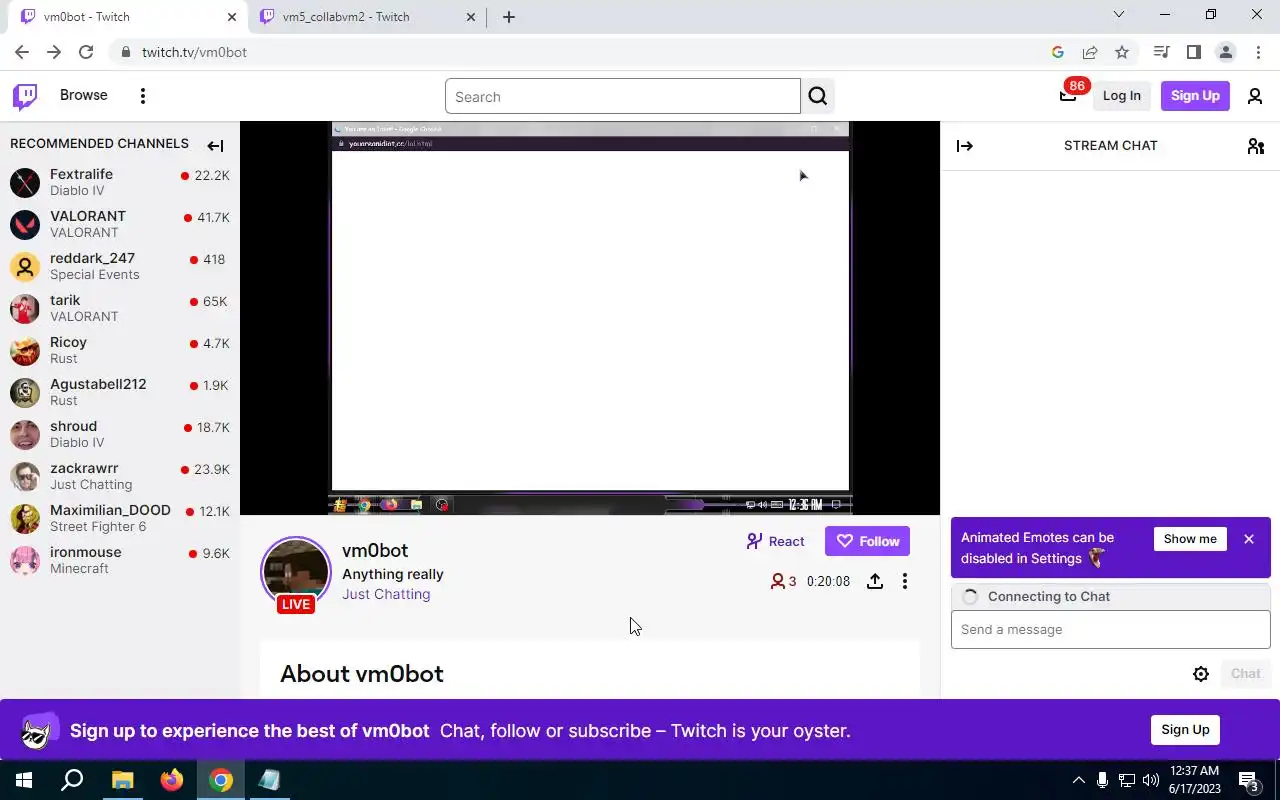Open Firefox from the taskbar
The height and width of the screenshot is (800, 1280).
click(172, 780)
